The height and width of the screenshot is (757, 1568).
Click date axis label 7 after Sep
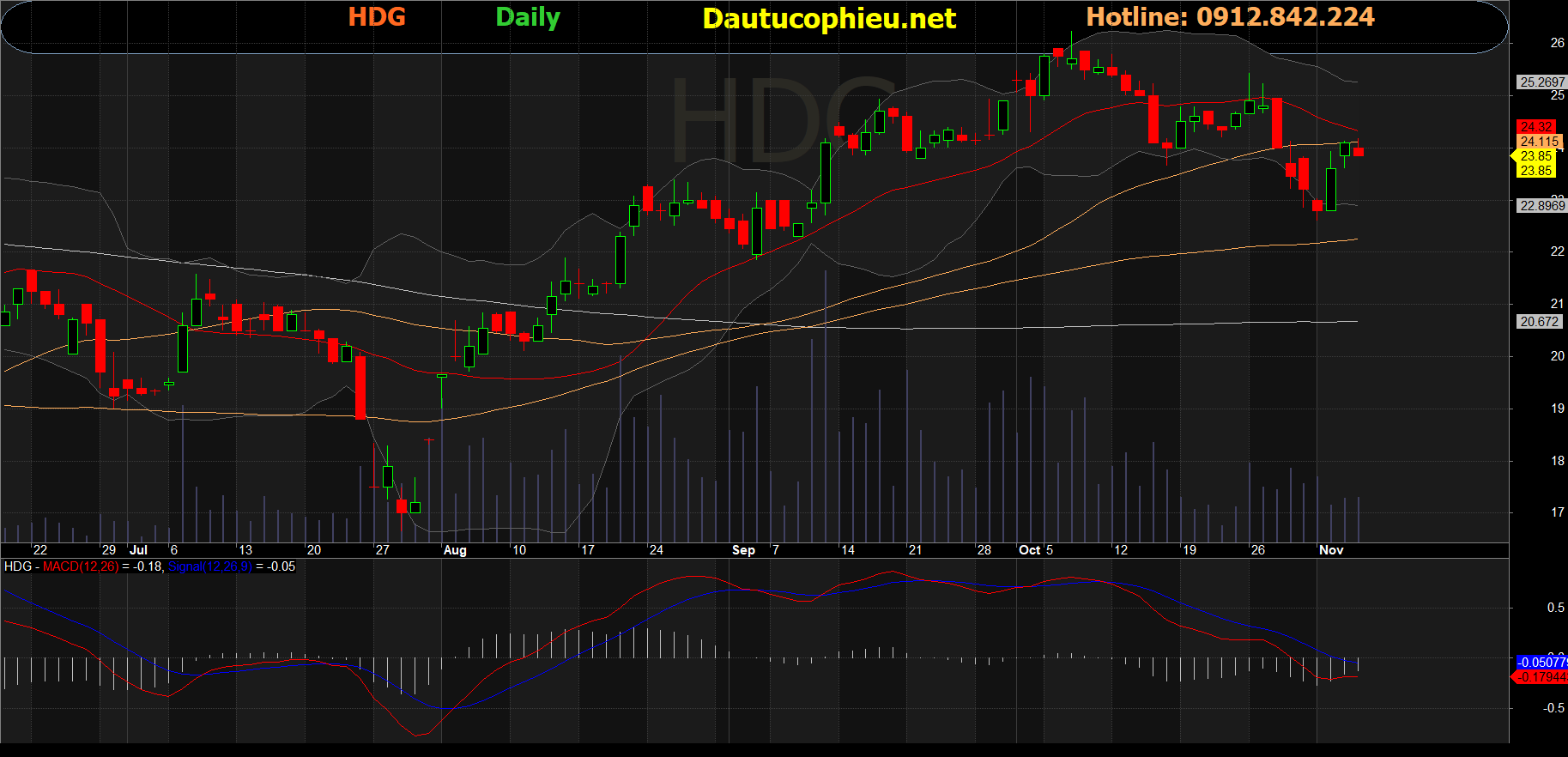776,550
